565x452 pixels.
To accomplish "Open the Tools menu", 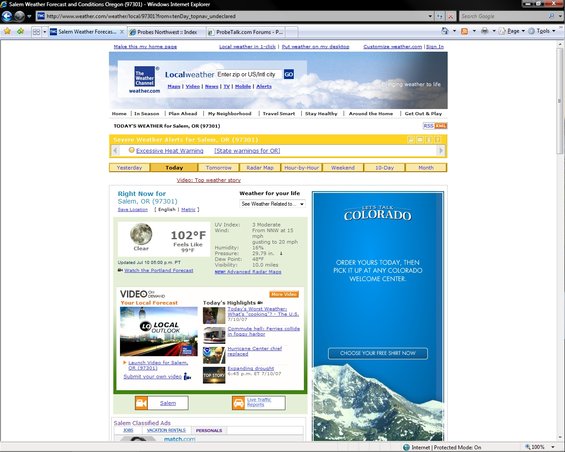I will pyautogui.click(x=542, y=31).
